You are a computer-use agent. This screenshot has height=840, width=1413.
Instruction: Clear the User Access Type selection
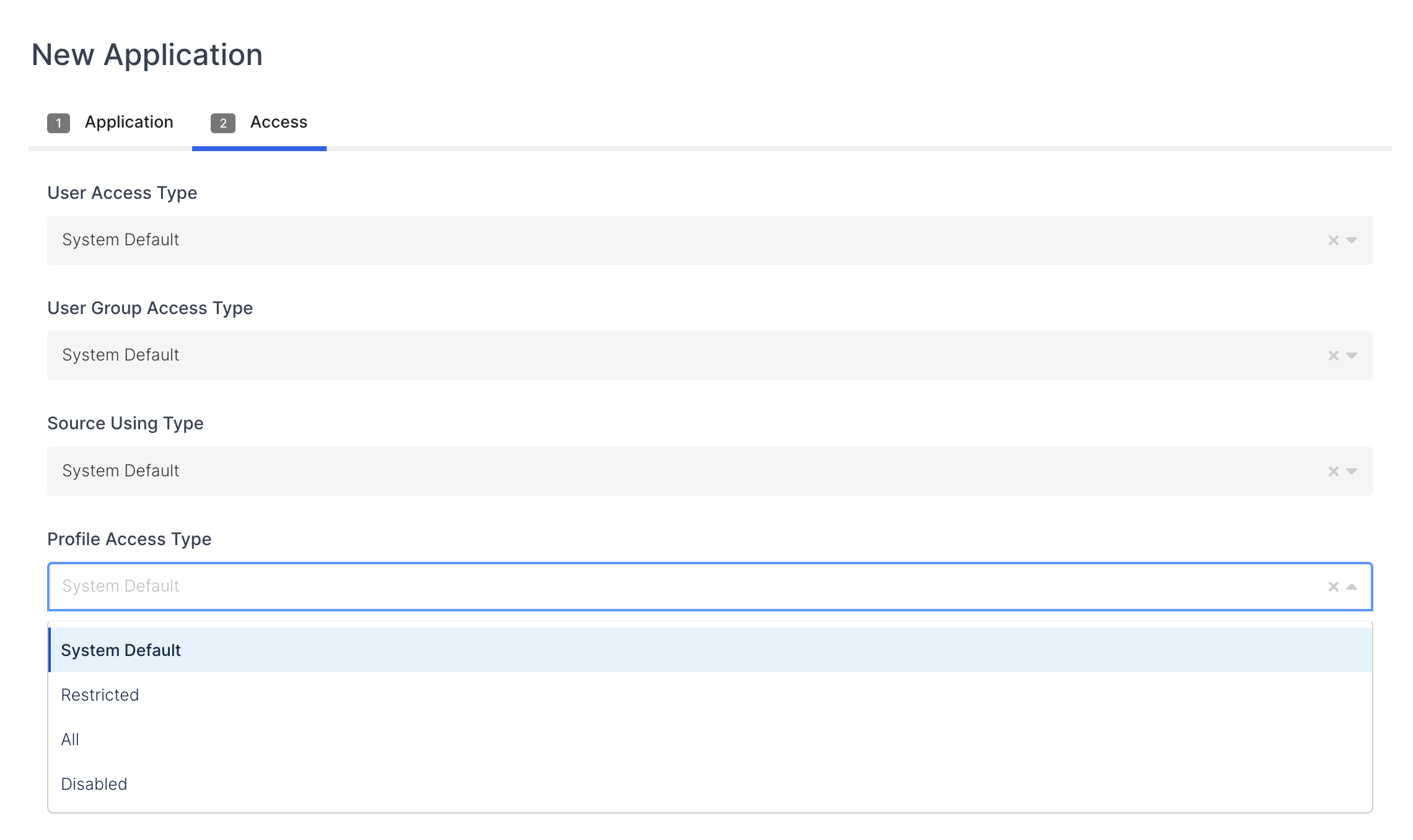(x=1333, y=240)
